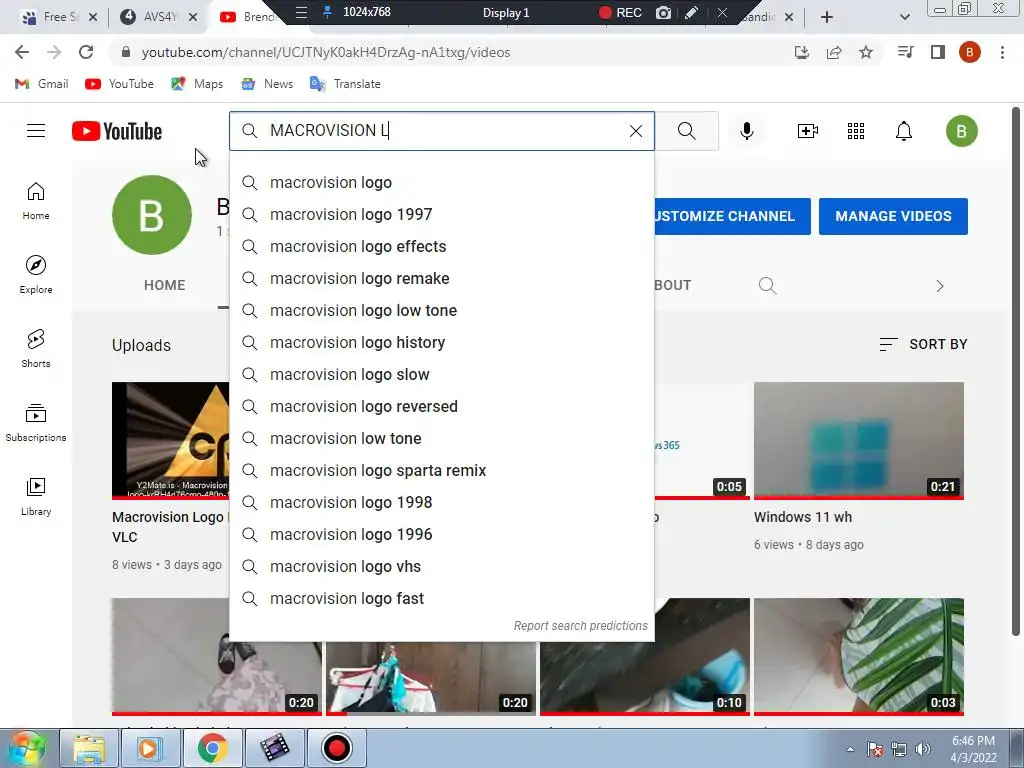Open the YouTube hamburger guide menu

[x=36, y=131]
